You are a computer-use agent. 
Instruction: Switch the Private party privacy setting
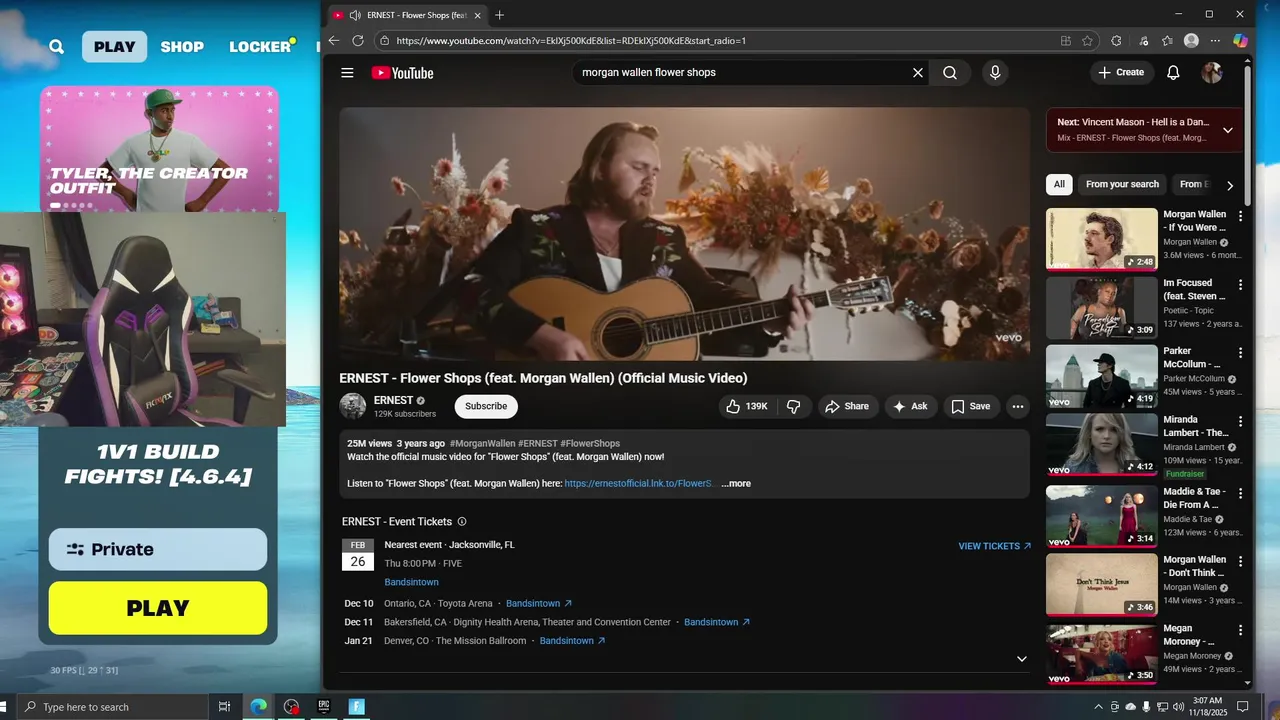158,549
